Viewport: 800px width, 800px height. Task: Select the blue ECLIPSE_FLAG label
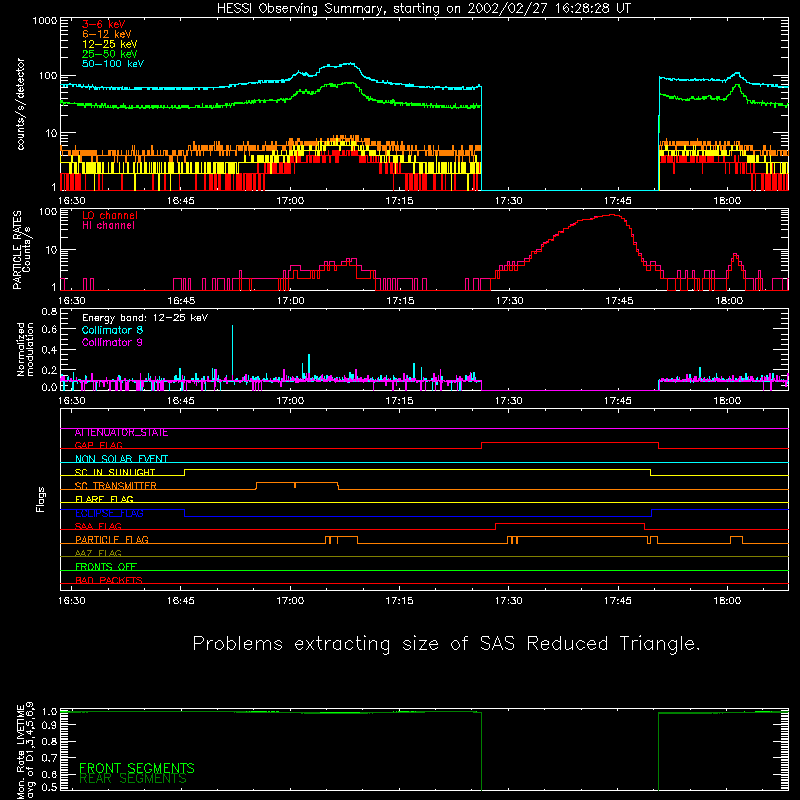109,513
